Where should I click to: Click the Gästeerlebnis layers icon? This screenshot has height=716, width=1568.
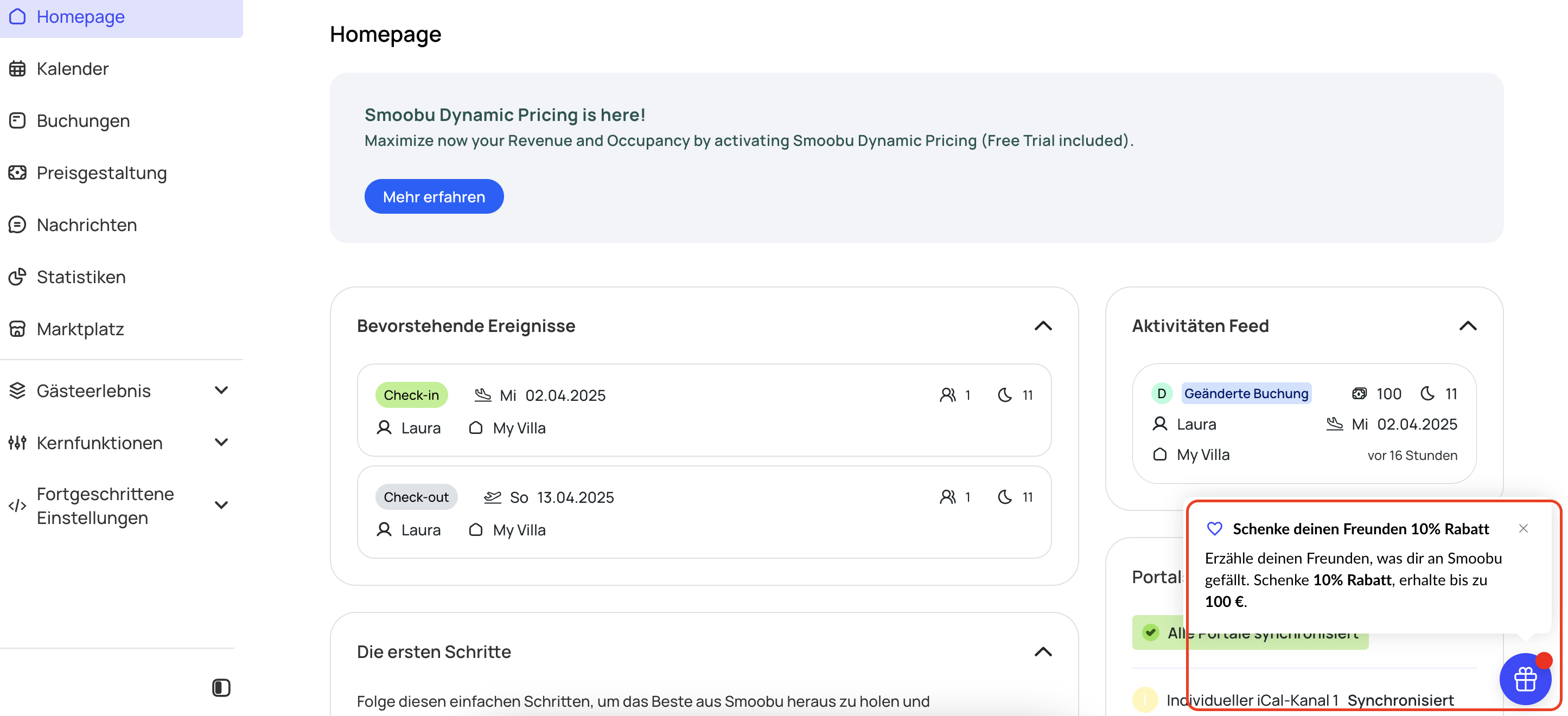(x=17, y=391)
